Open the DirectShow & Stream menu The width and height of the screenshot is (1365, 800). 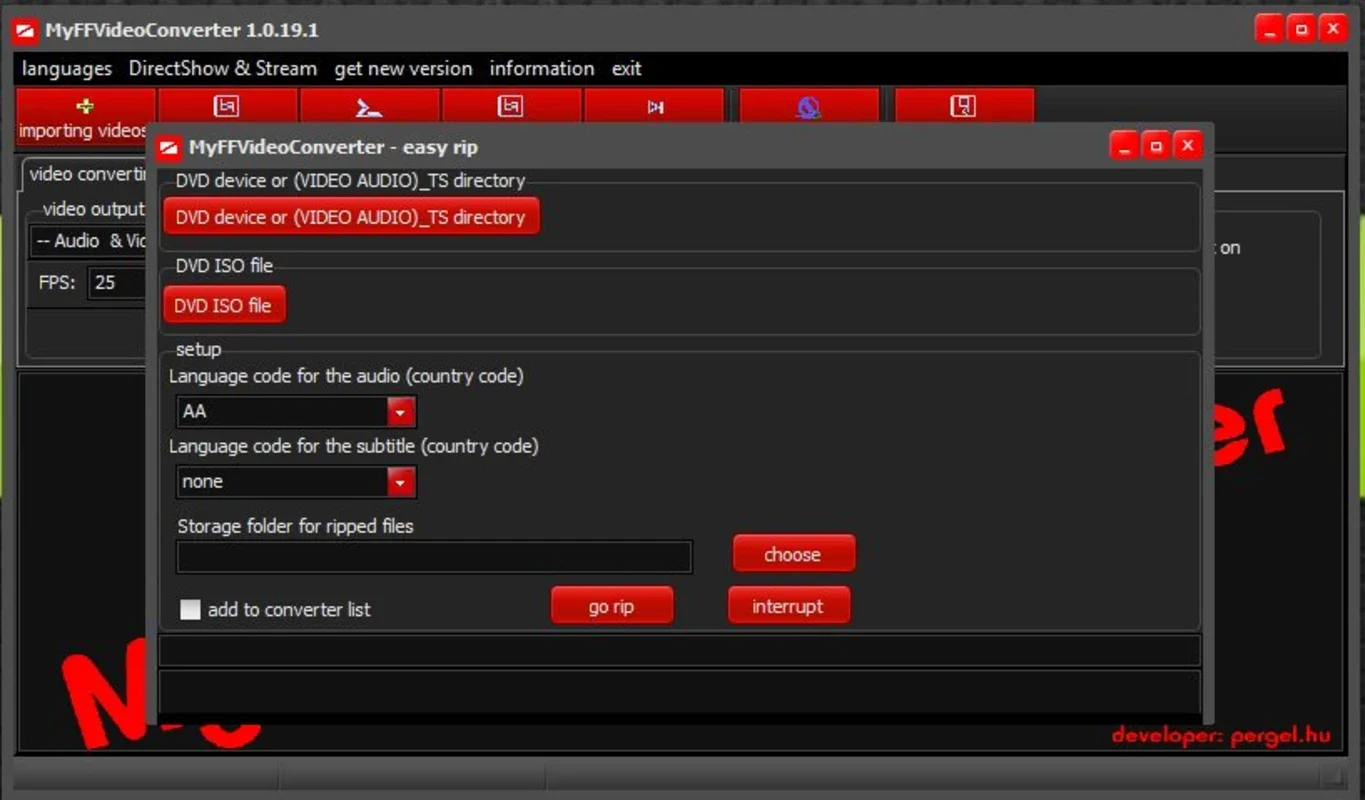pos(223,69)
